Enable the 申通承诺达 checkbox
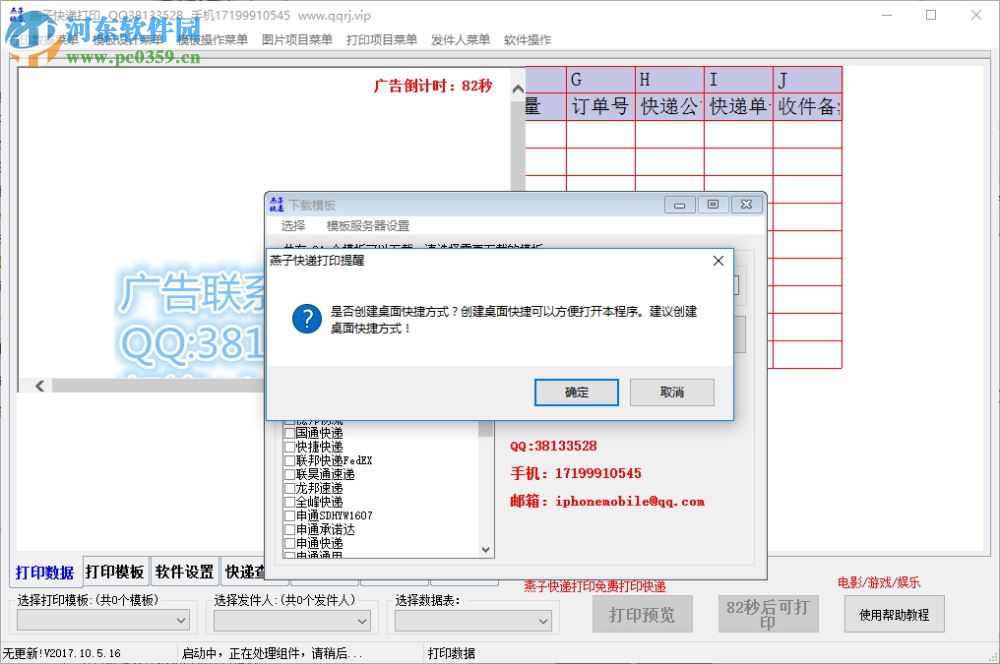Viewport: 1000px width, 664px height. (289, 529)
